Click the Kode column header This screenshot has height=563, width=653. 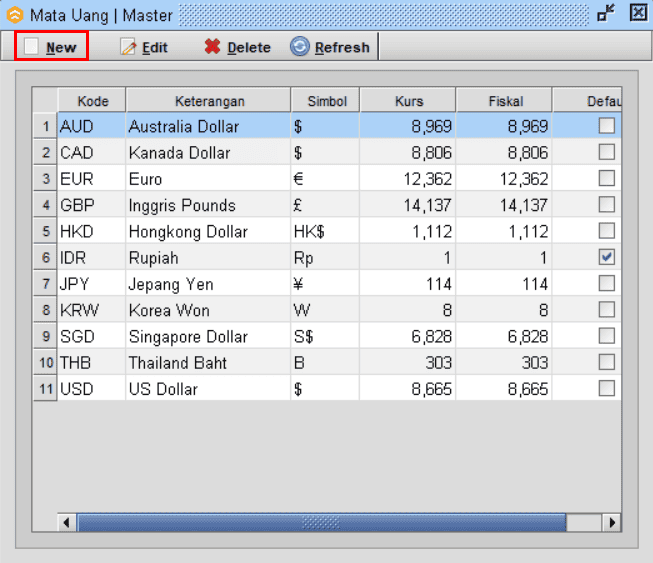point(92,100)
